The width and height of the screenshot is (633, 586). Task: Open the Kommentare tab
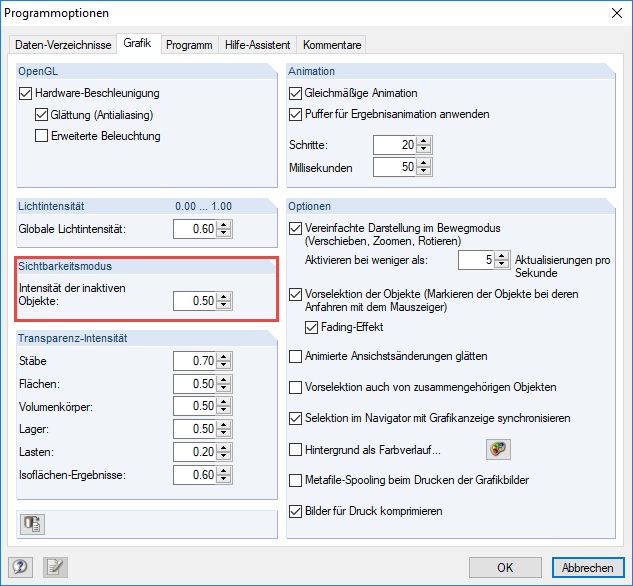coord(332,45)
